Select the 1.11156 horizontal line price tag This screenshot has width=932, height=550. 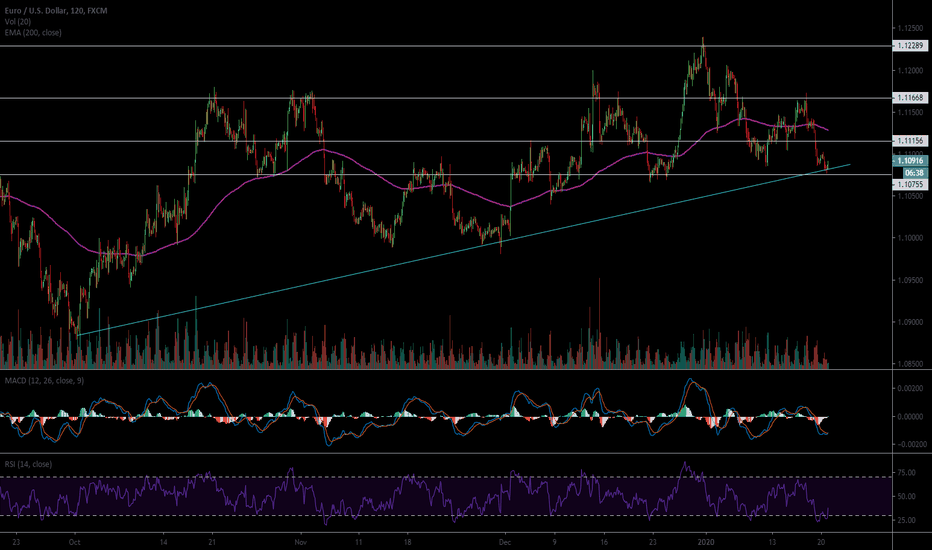click(x=910, y=141)
